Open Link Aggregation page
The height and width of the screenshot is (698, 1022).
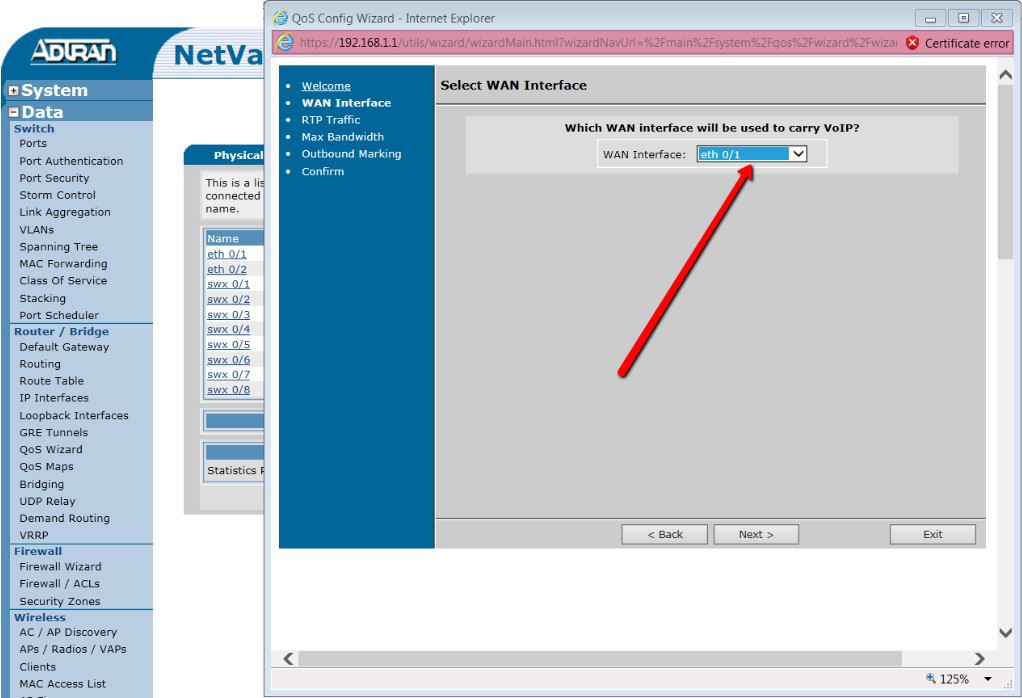tap(65, 212)
